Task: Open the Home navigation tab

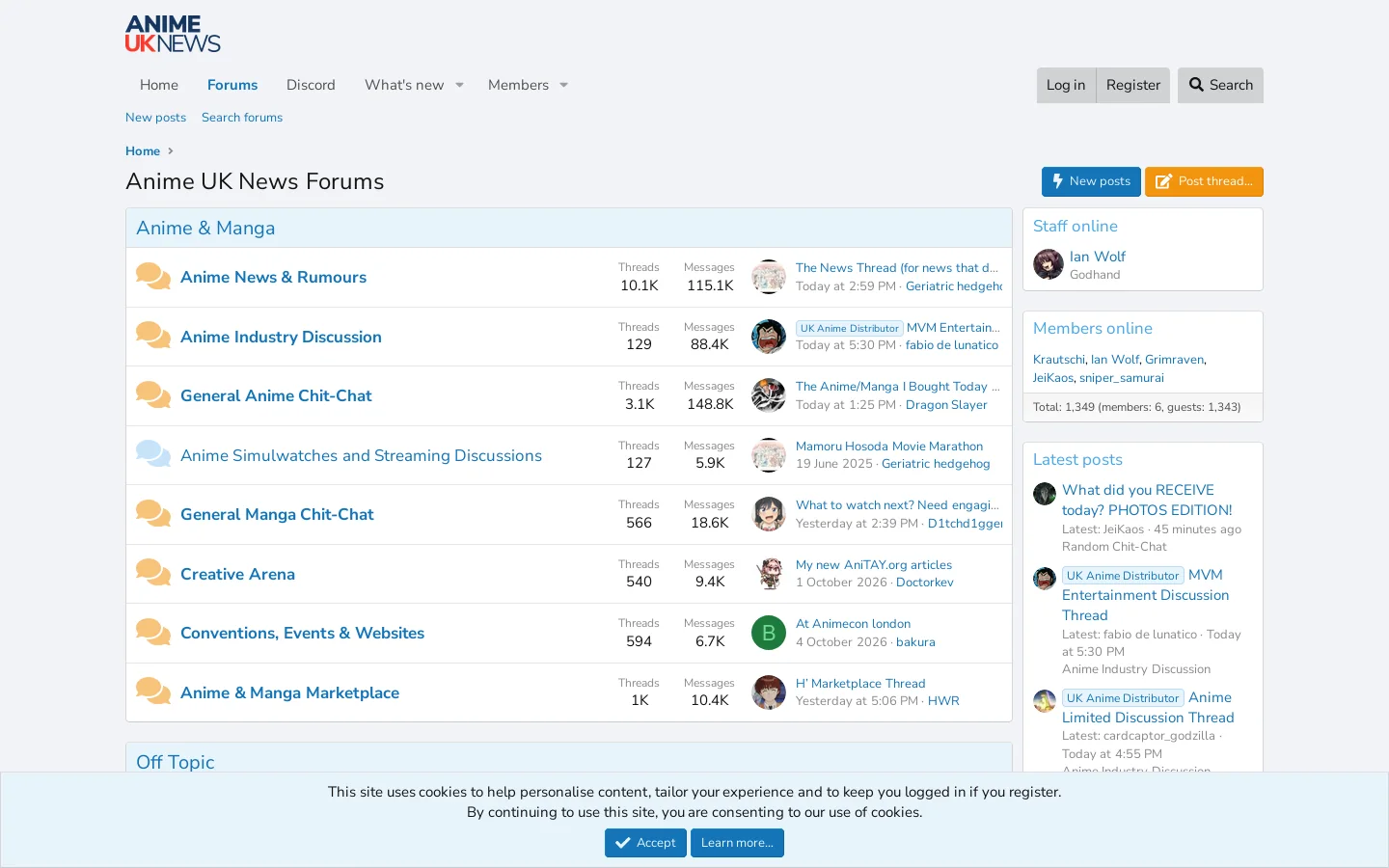Action: tap(159, 85)
